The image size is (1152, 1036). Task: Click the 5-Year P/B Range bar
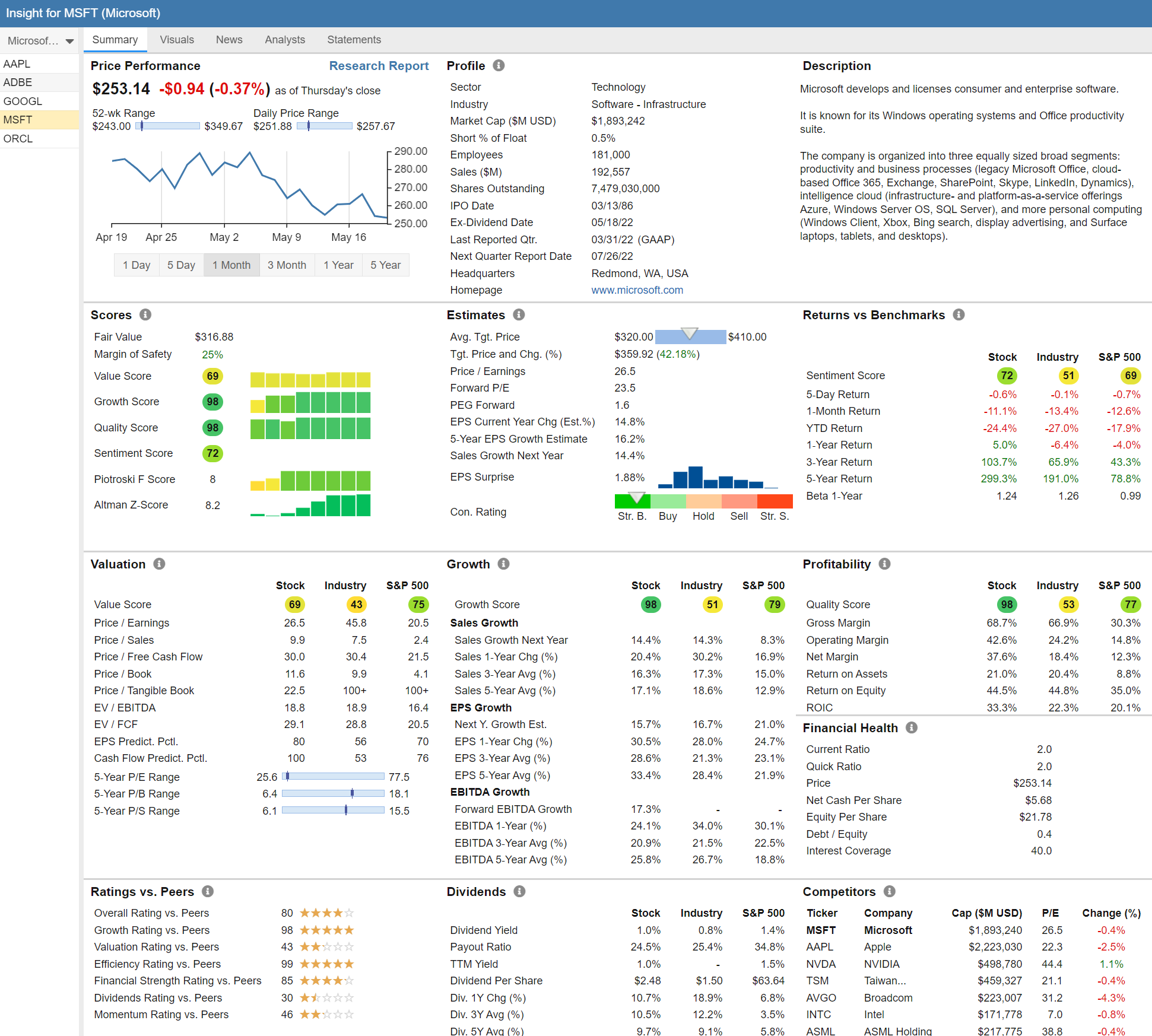333,793
